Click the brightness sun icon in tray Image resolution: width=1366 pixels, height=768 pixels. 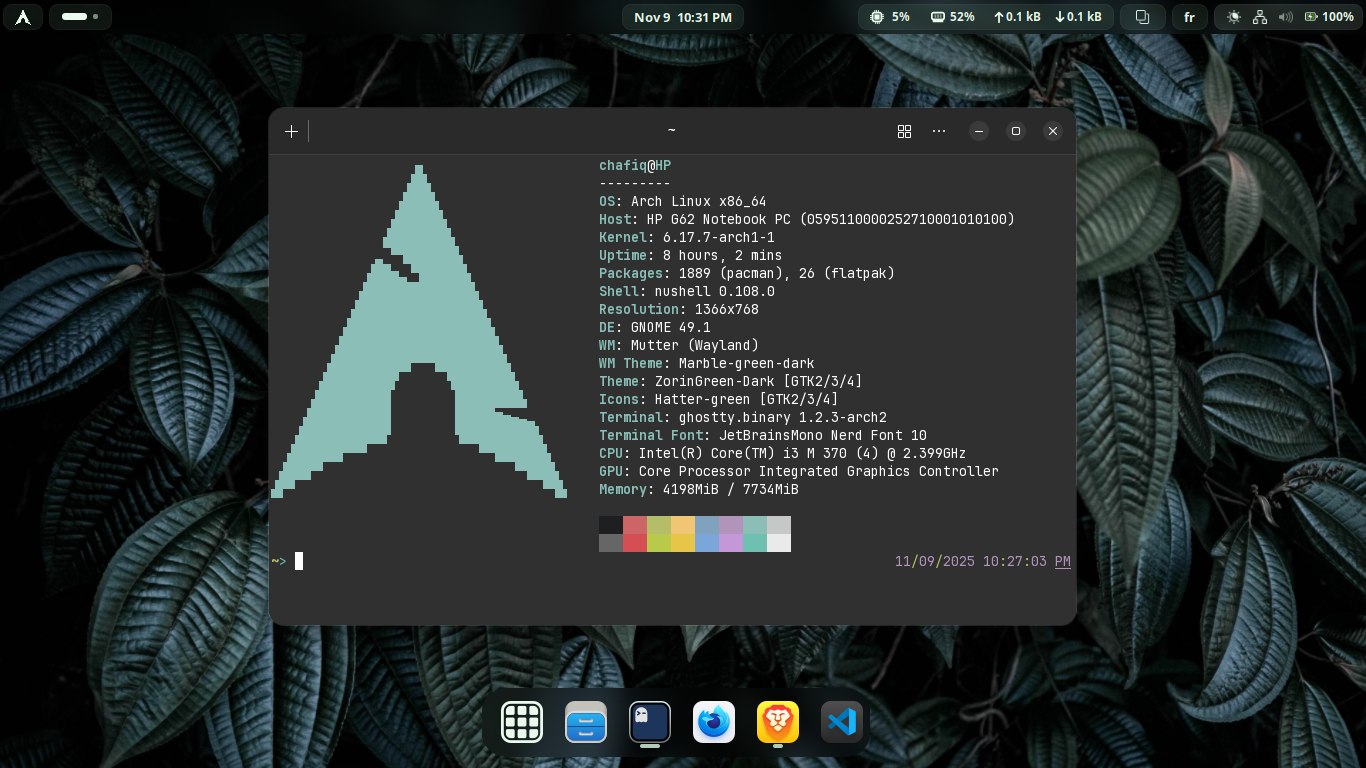[1234, 17]
